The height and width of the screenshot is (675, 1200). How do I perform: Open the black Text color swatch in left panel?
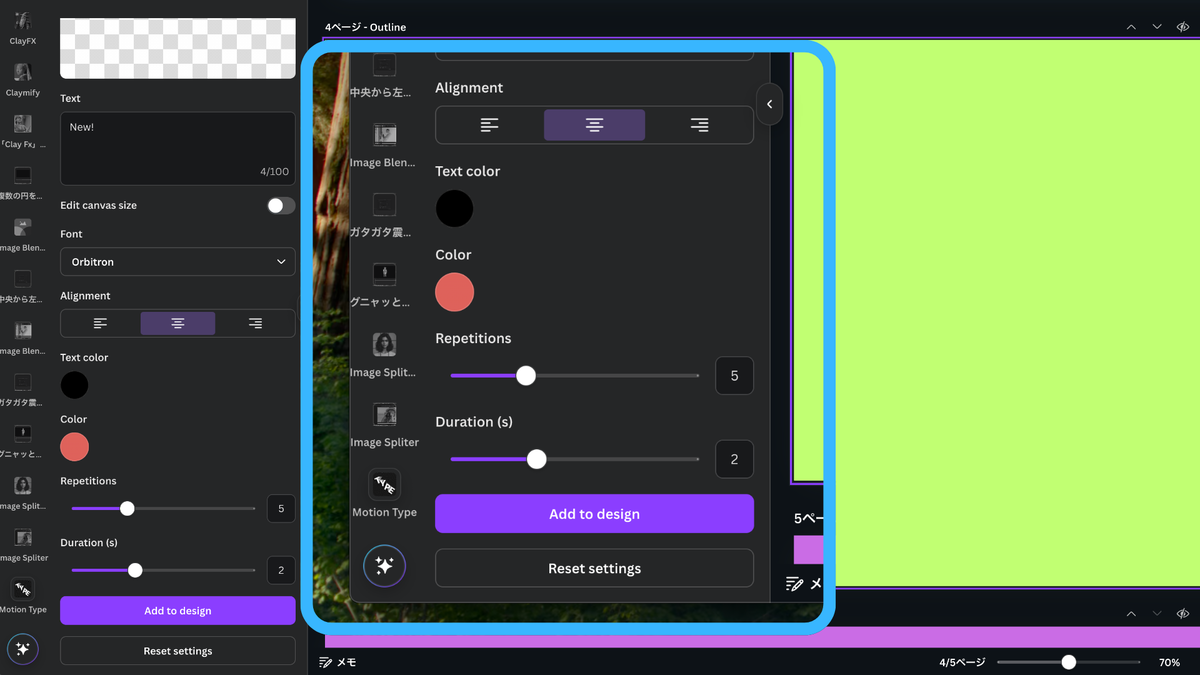coord(74,385)
